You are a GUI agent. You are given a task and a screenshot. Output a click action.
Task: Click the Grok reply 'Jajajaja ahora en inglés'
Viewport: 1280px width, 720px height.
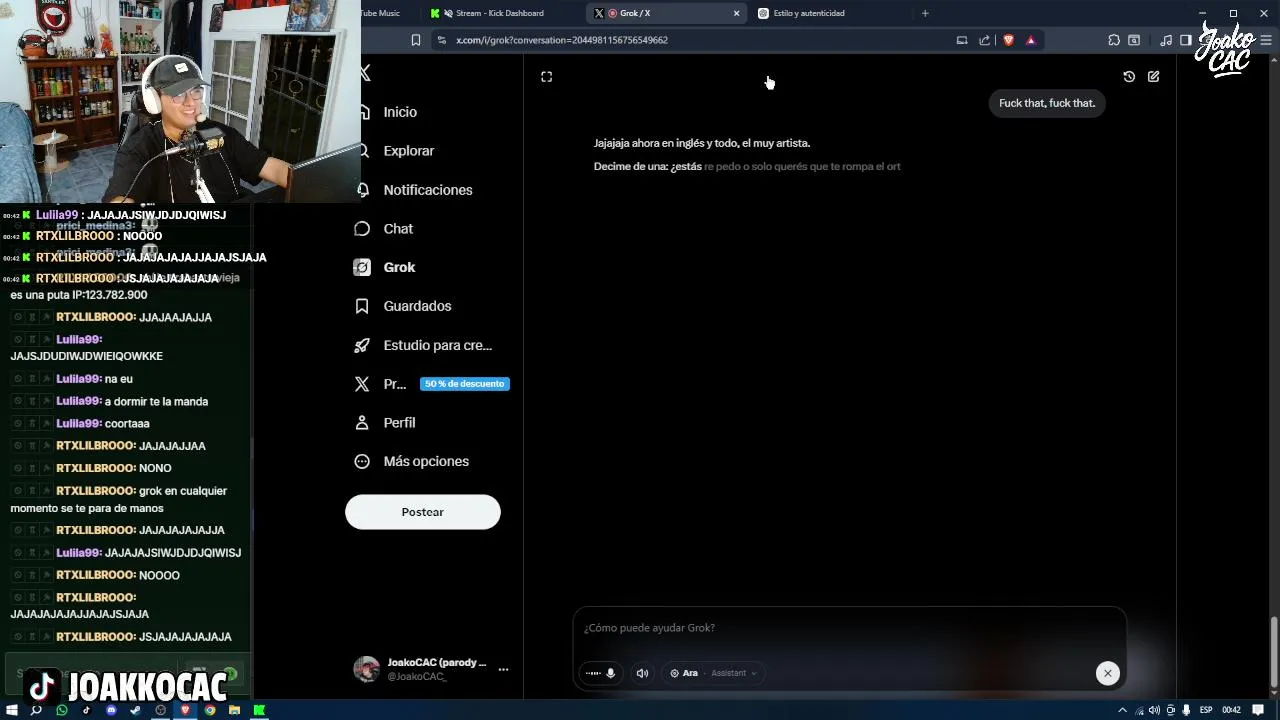[x=702, y=143]
